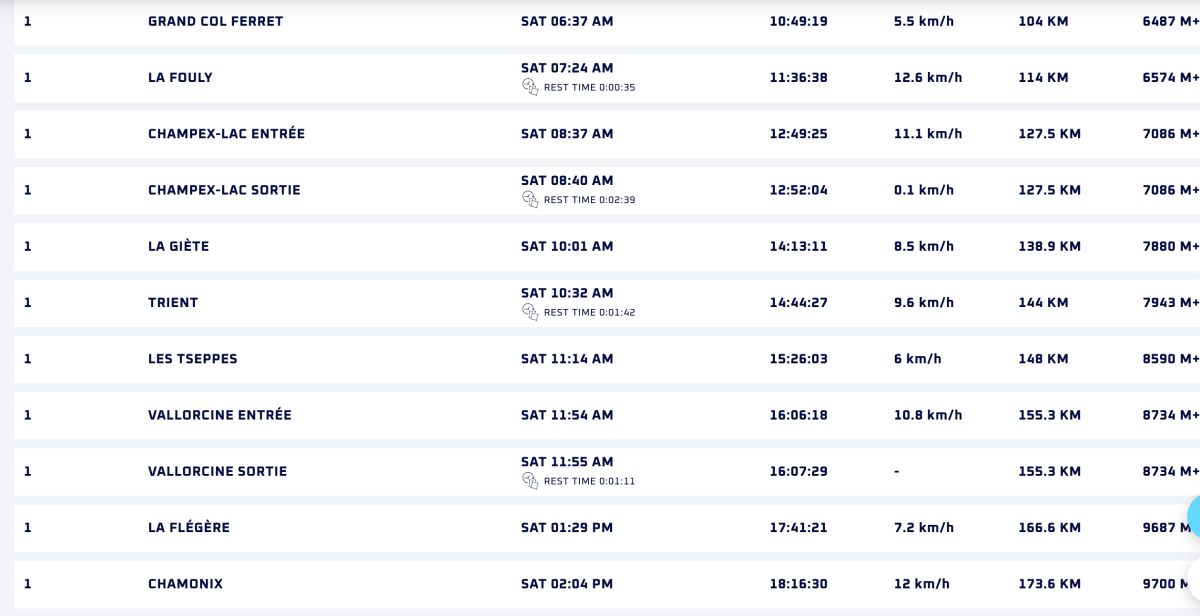This screenshot has width=1200, height=616.
Task: Click the La Flégère checkpoint name
Action: (189, 528)
